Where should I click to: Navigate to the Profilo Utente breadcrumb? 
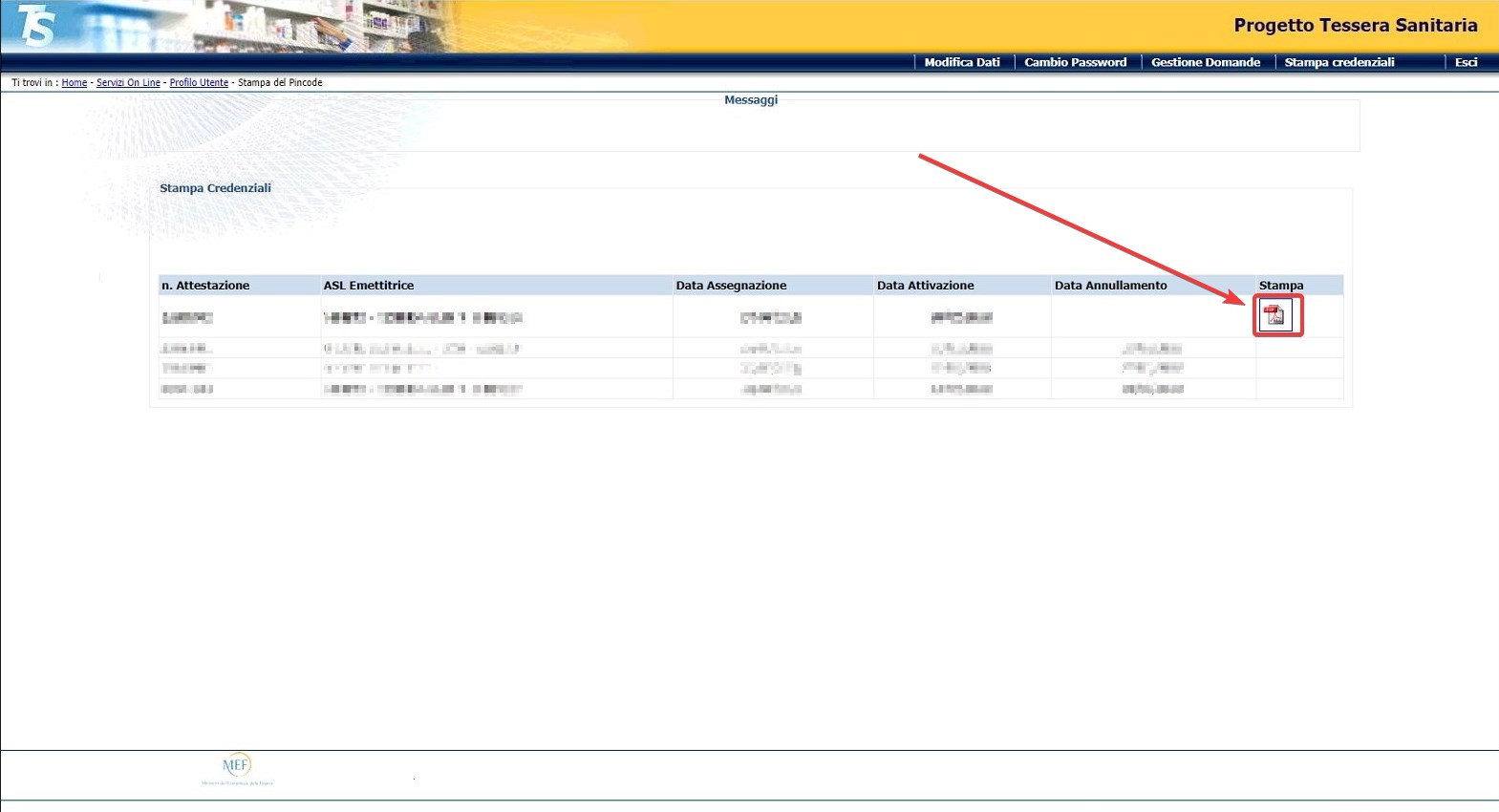coord(199,83)
